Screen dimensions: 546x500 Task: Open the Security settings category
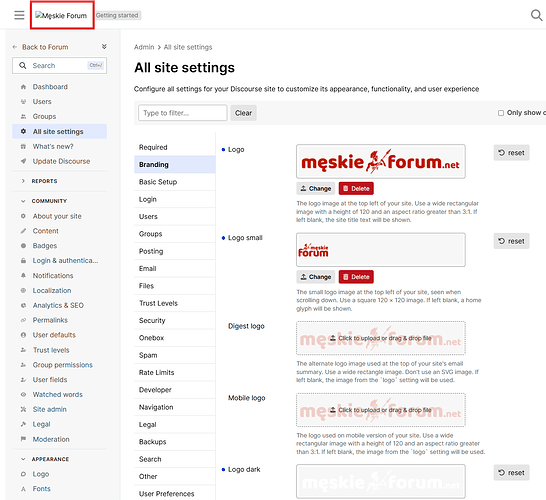174,320
